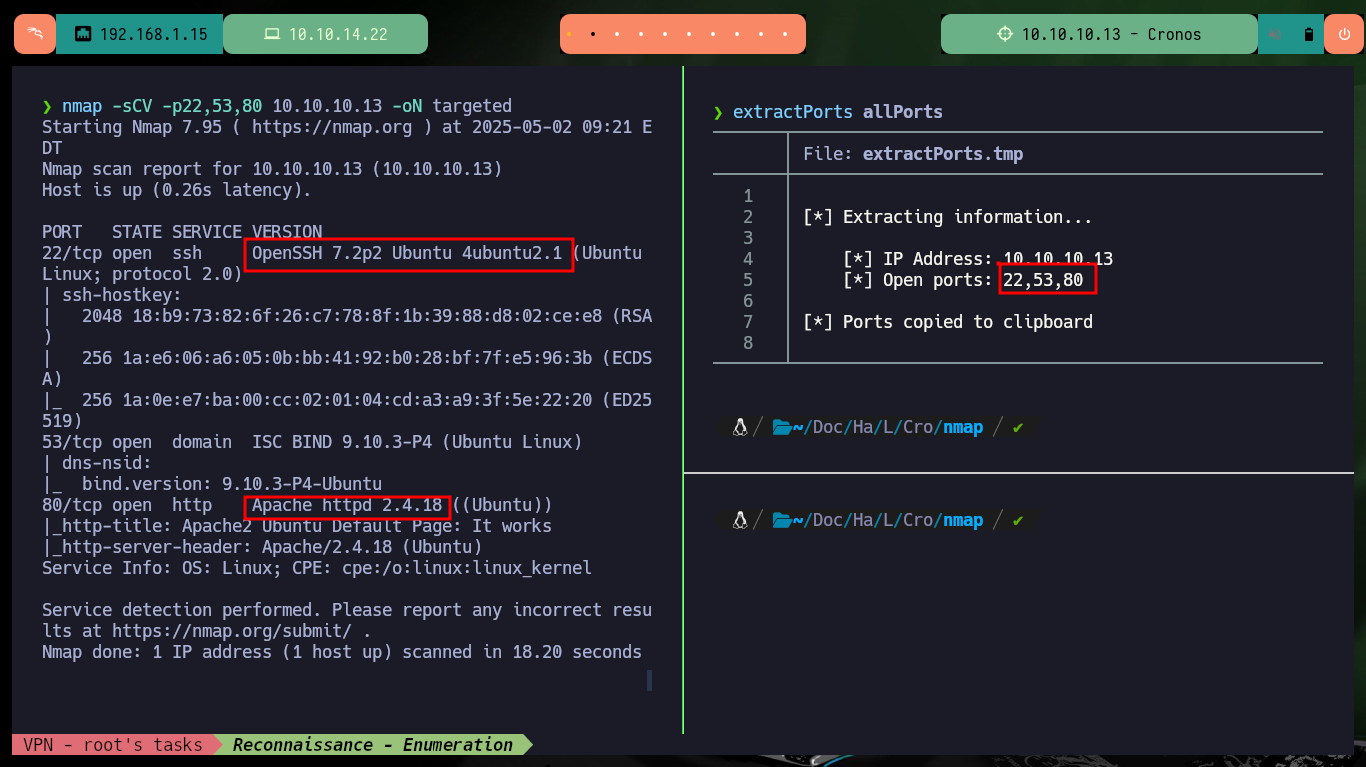1366x767 pixels.
Task: Click the green checkmark in upper right prompt
Action: (x=1018, y=427)
